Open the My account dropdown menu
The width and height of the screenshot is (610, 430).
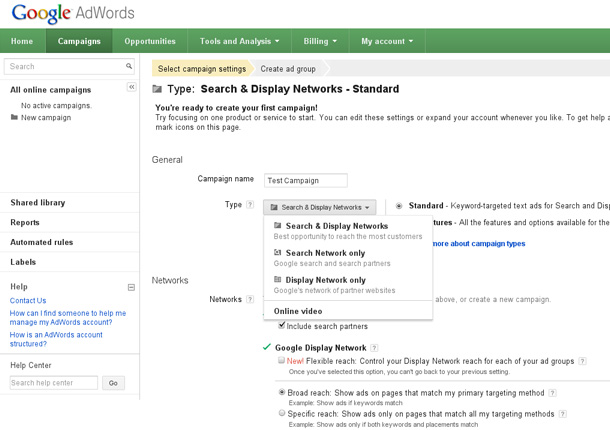(387, 41)
